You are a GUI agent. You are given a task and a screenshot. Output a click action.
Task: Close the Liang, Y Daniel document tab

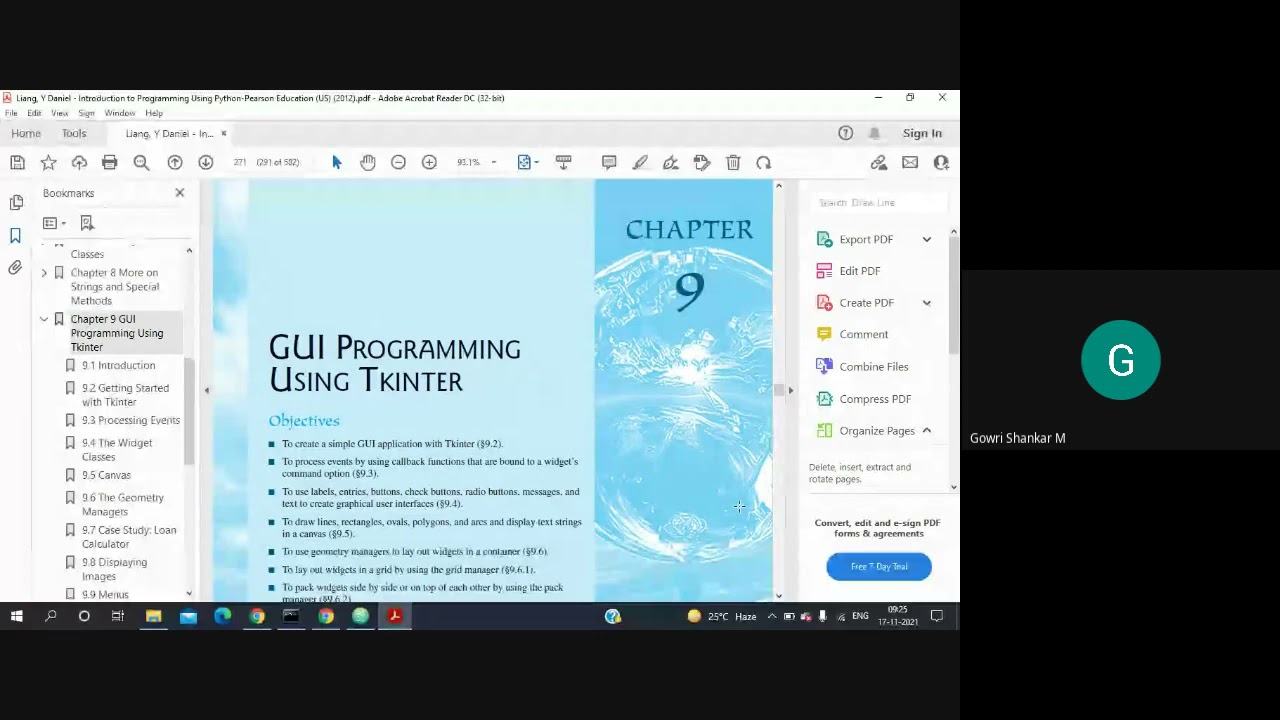coord(224,133)
